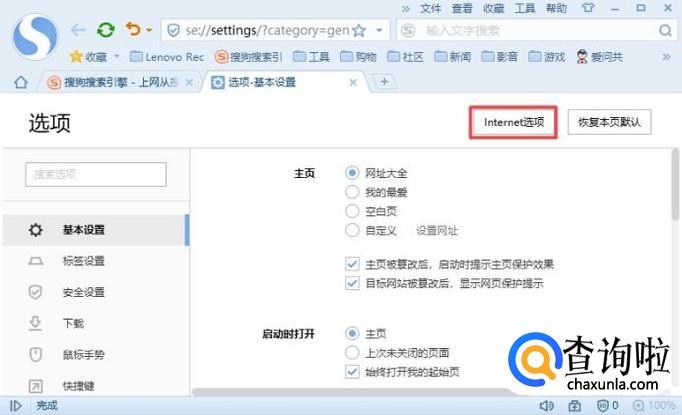
Task: Expand the 收藏 favorites dropdown arrow
Action: [x=116, y=57]
